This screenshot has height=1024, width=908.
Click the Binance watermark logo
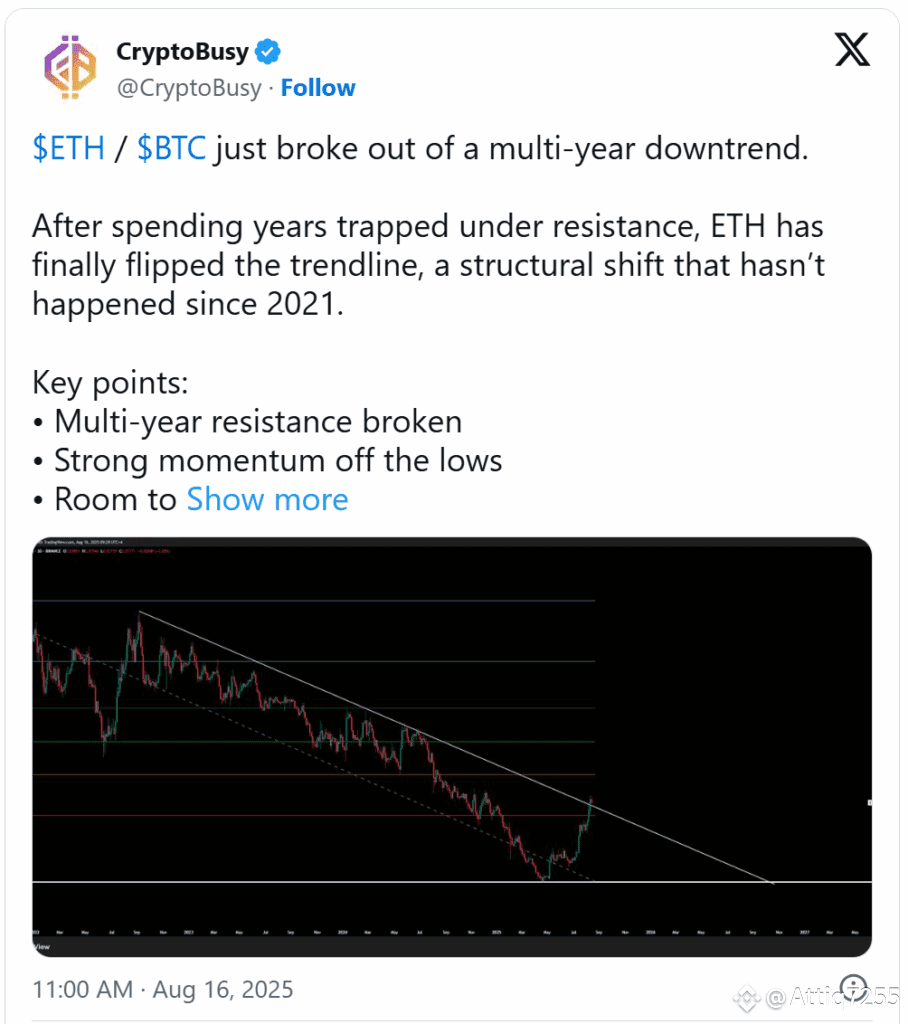[747, 998]
